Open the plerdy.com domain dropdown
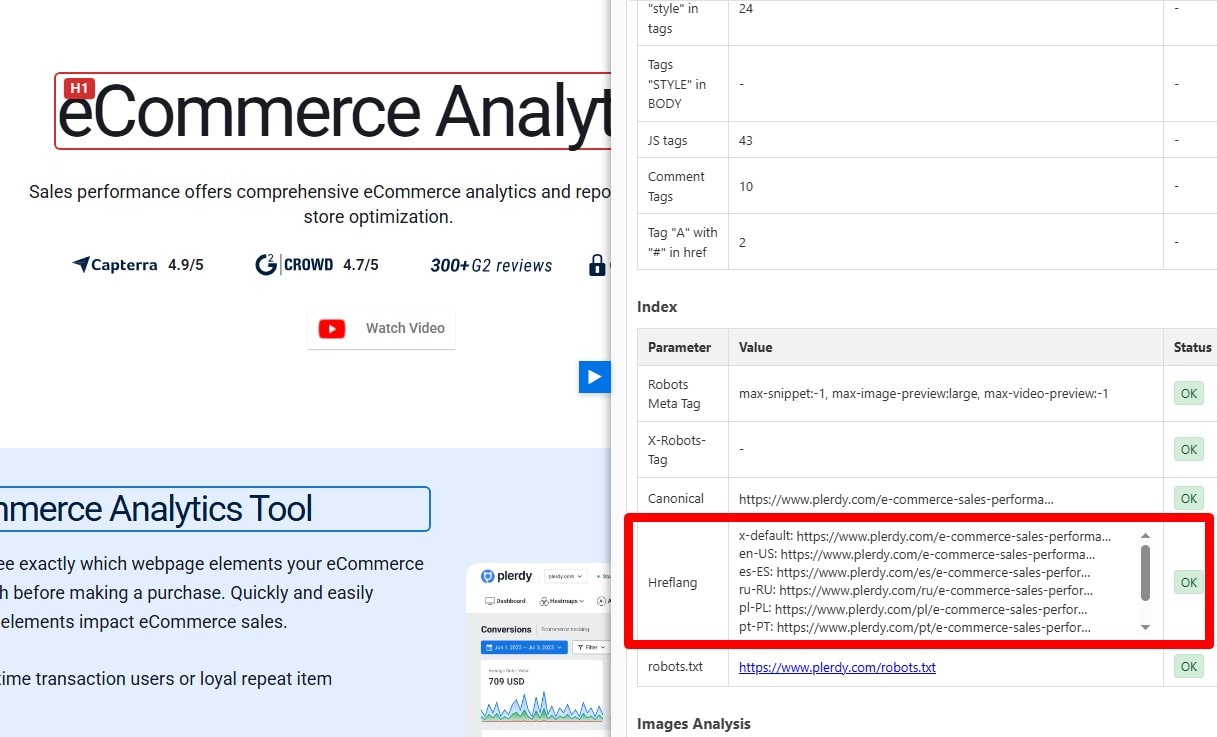This screenshot has height=737, width=1217. (566, 576)
